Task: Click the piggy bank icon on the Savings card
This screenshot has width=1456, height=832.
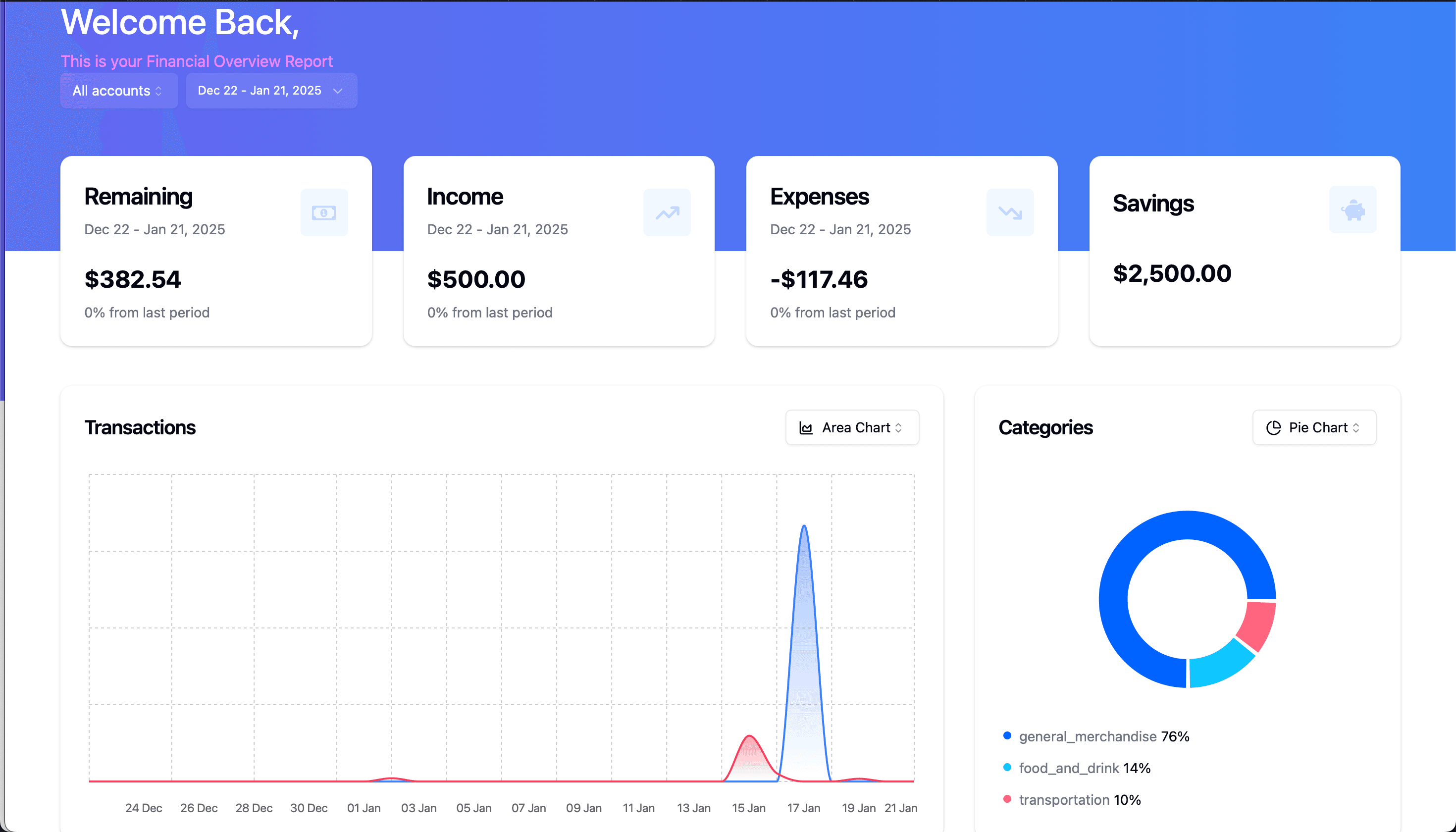Action: pyautogui.click(x=1352, y=209)
